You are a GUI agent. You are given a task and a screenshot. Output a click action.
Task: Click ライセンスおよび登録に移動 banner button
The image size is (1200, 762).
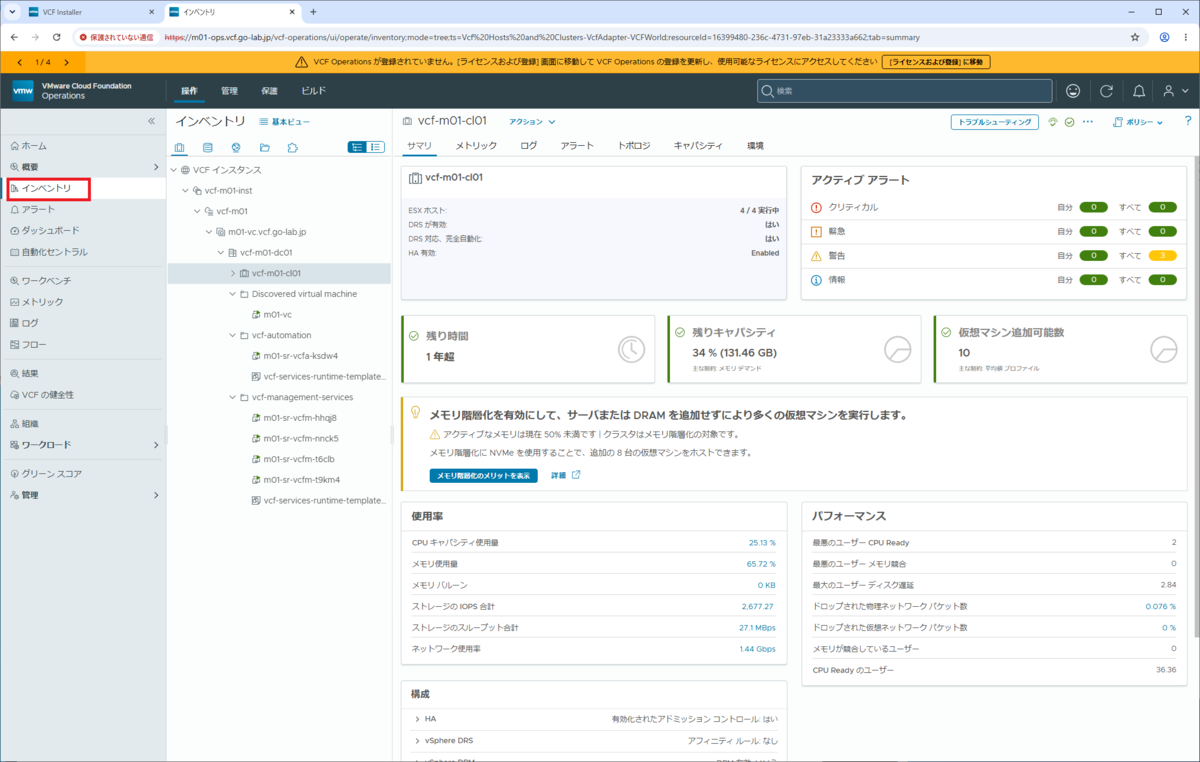[936, 62]
